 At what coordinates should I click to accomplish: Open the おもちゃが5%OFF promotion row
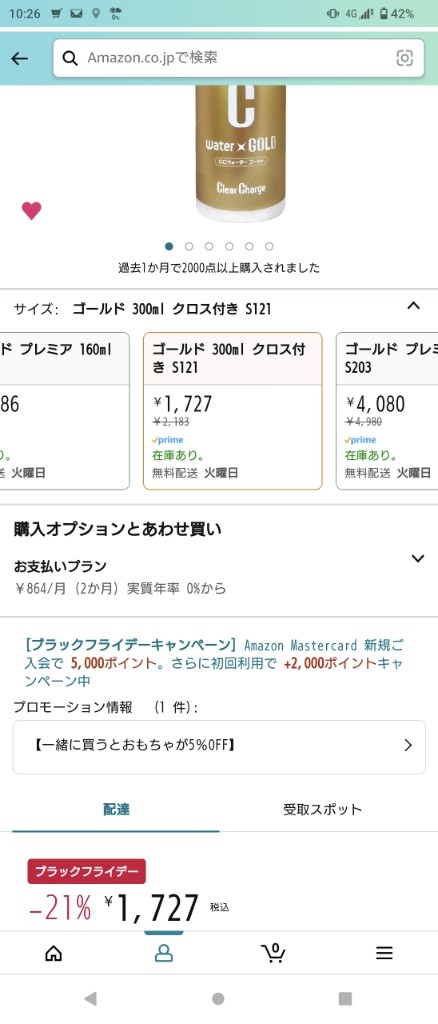click(x=219, y=747)
